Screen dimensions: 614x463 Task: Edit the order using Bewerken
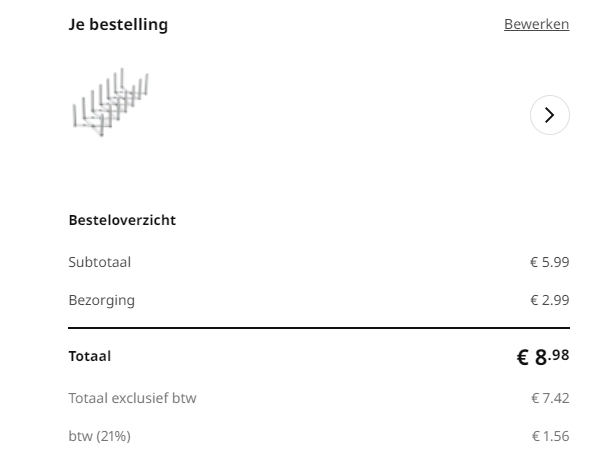[x=536, y=24]
